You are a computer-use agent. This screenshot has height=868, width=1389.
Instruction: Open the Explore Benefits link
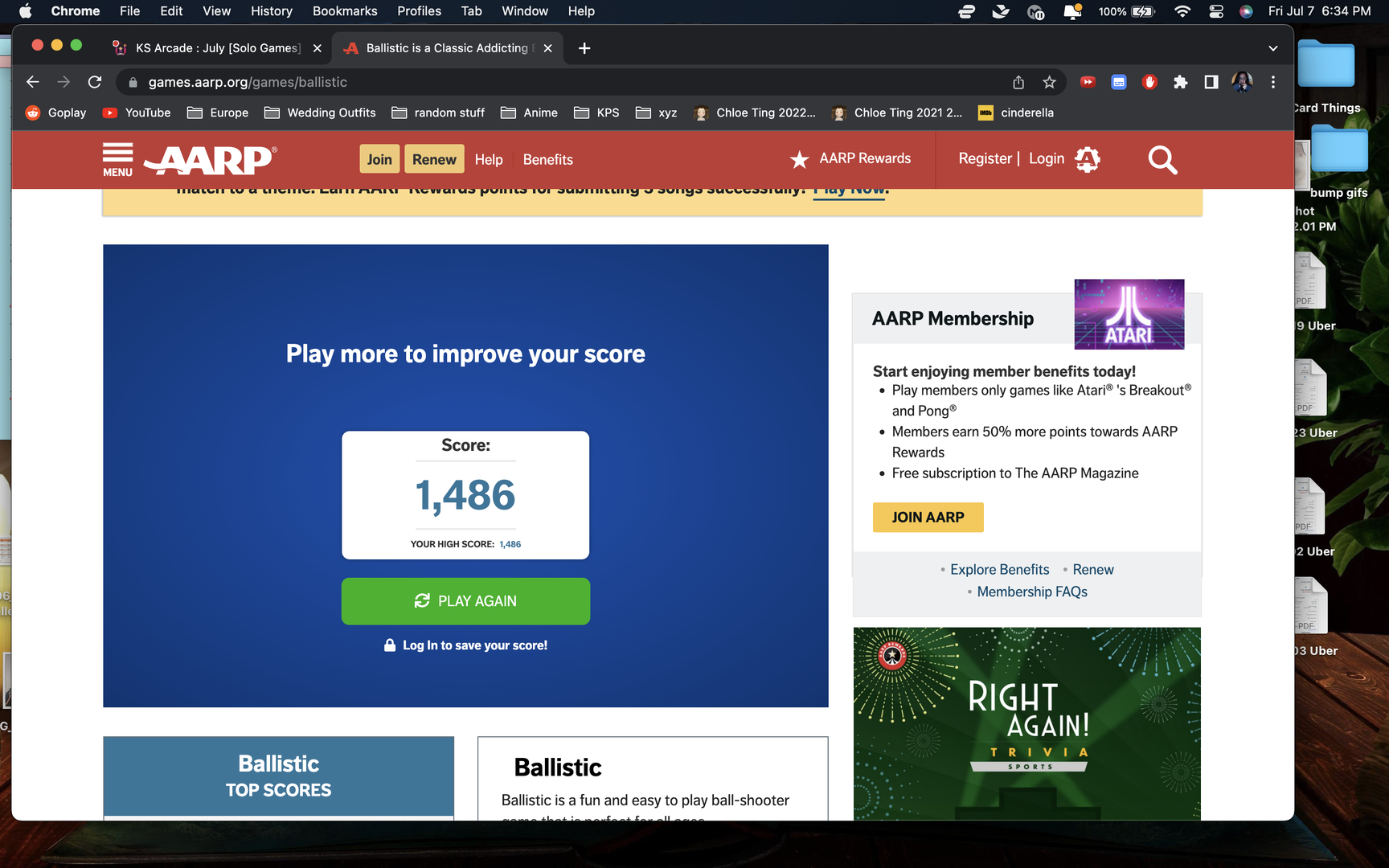(x=999, y=570)
